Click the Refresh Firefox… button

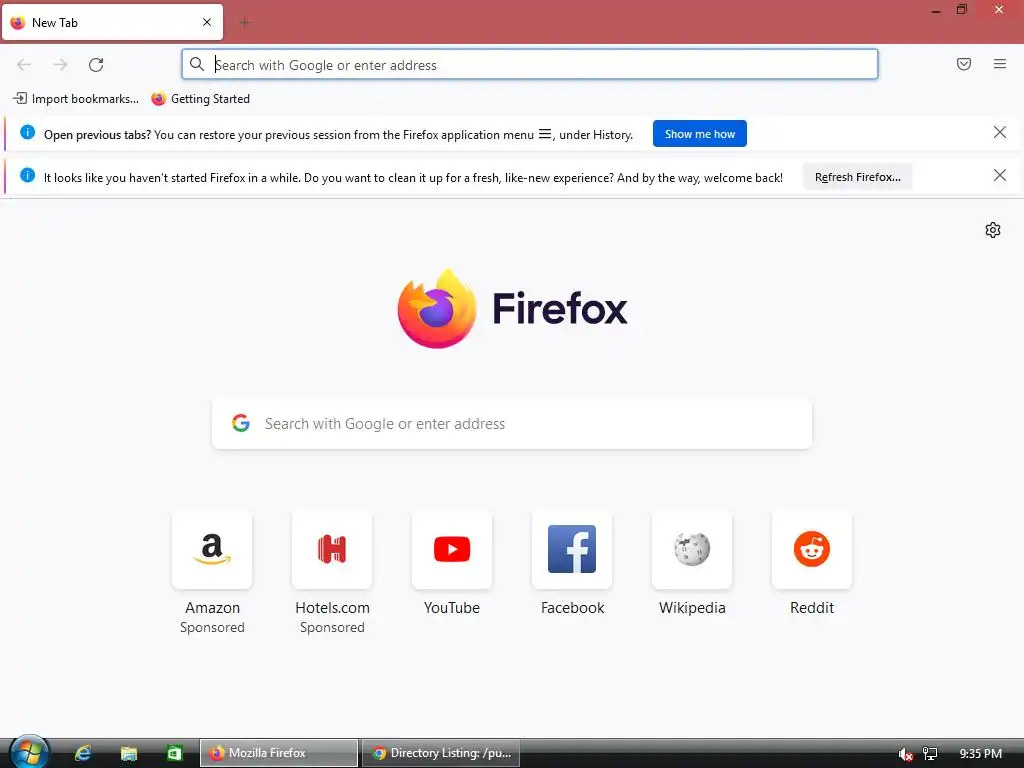point(857,177)
